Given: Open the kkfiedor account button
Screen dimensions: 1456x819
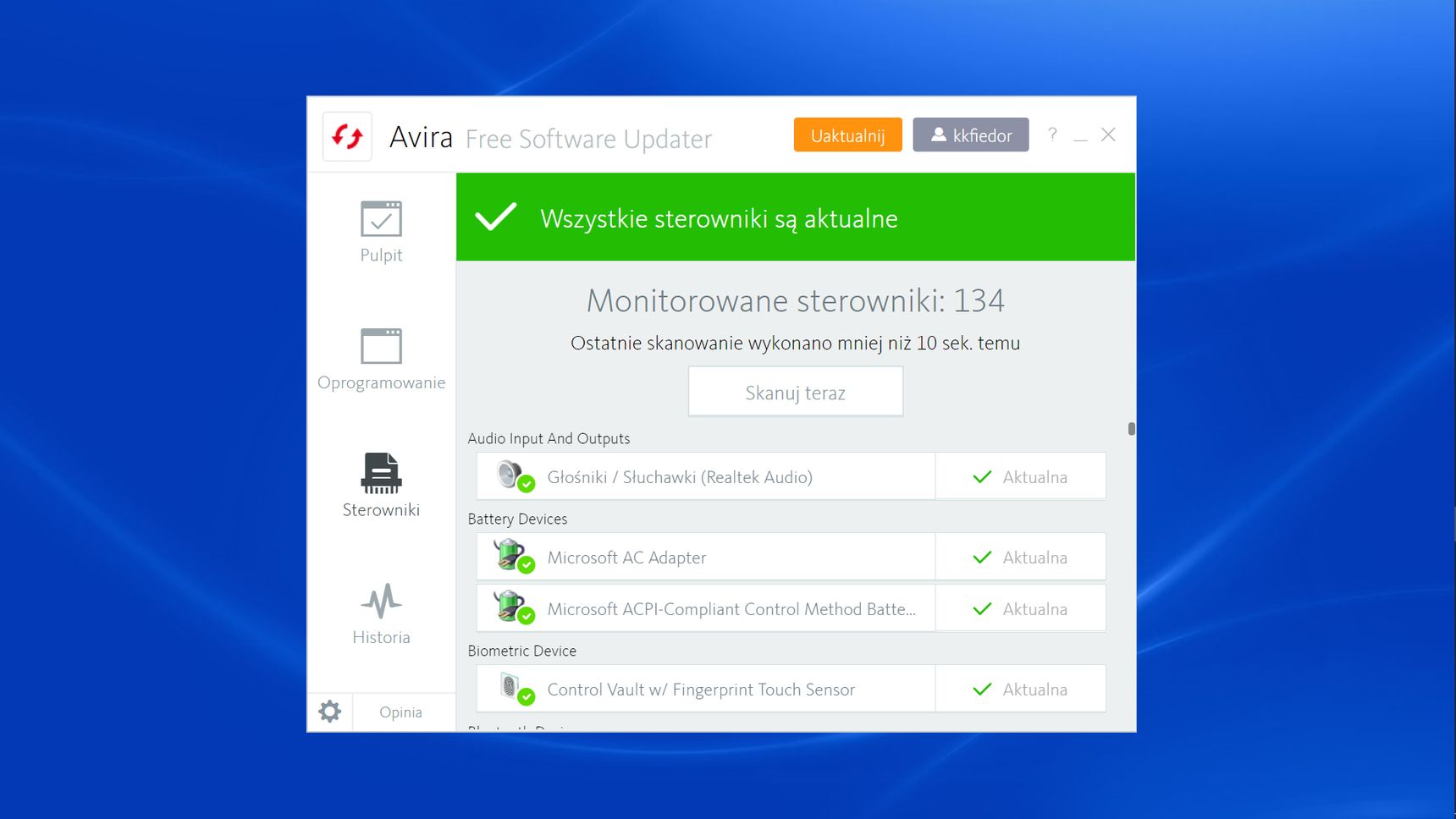Looking at the screenshot, I should click(x=971, y=135).
